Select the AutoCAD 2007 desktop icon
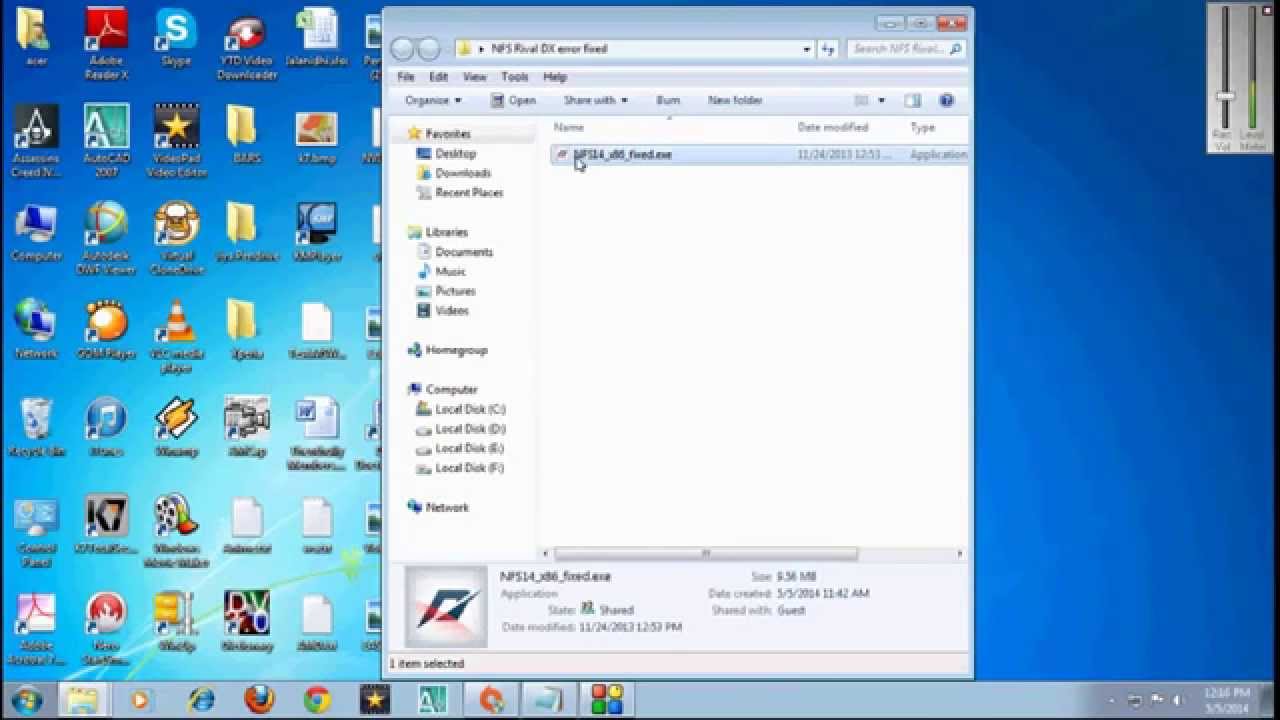Image resolution: width=1280 pixels, height=720 pixels. click(106, 140)
